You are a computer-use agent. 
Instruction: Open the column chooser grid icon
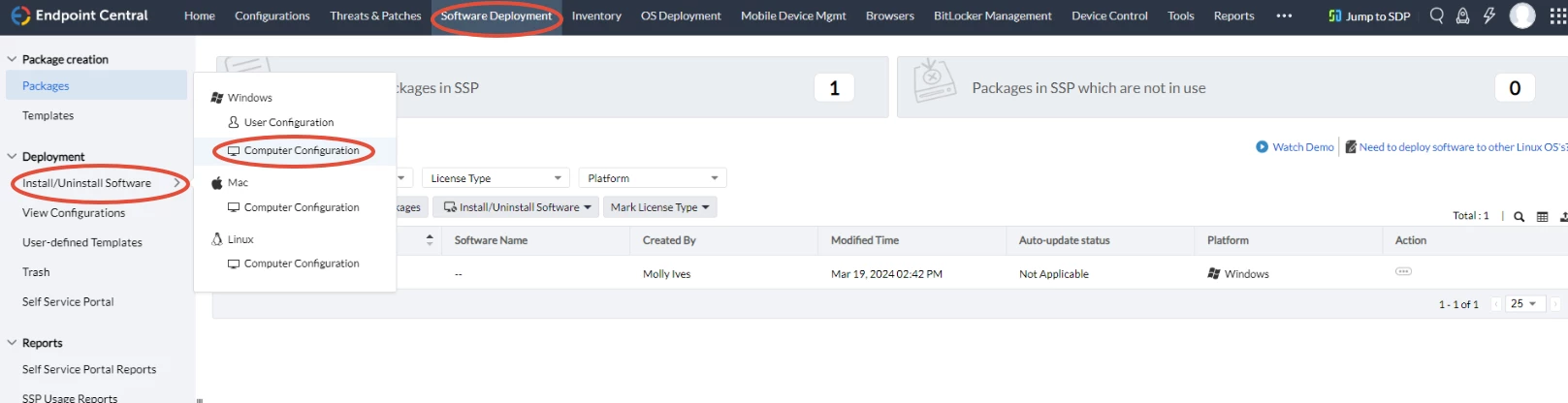1543,217
